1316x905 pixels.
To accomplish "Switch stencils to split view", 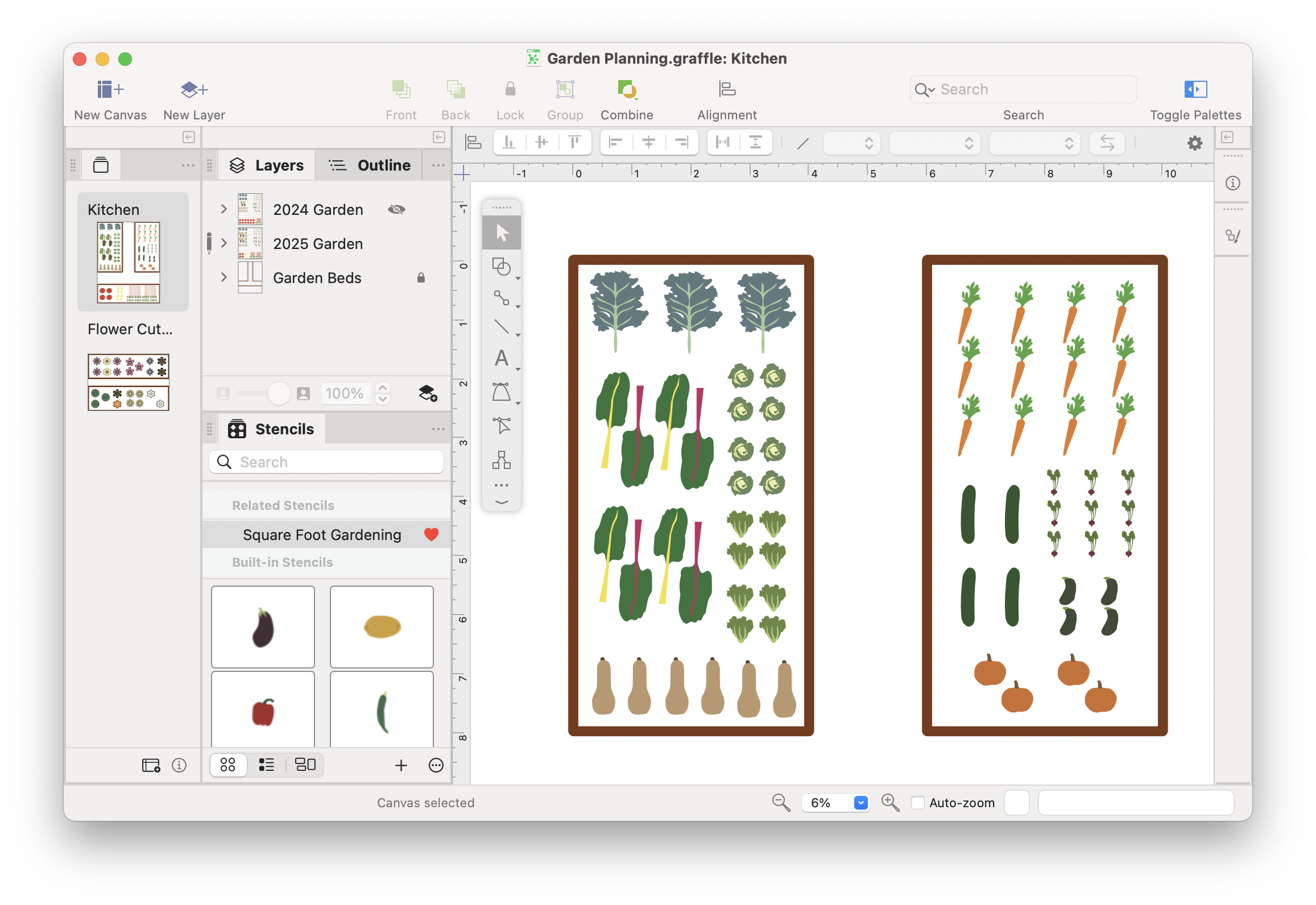I will tap(305, 765).
